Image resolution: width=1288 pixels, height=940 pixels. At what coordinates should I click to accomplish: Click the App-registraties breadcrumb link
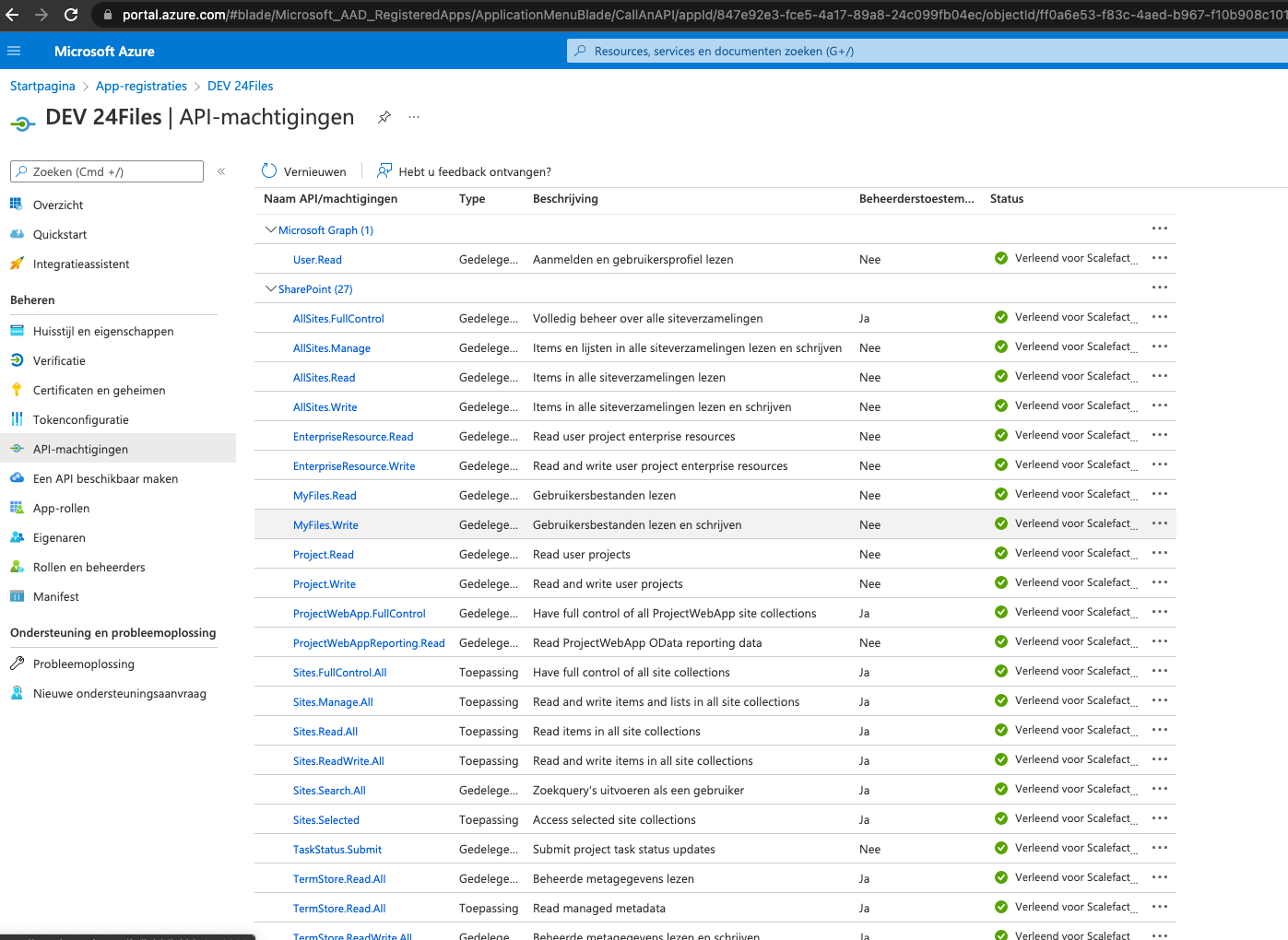(x=141, y=86)
